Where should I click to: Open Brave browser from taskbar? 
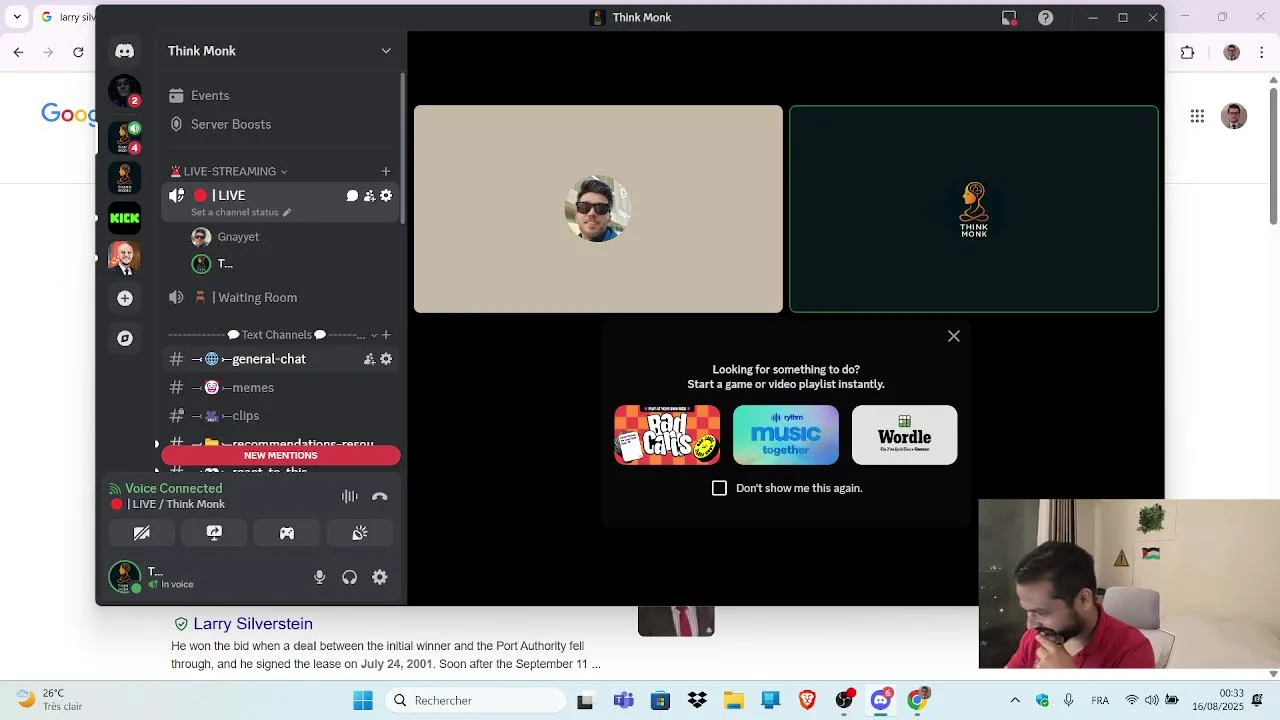pyautogui.click(x=807, y=700)
